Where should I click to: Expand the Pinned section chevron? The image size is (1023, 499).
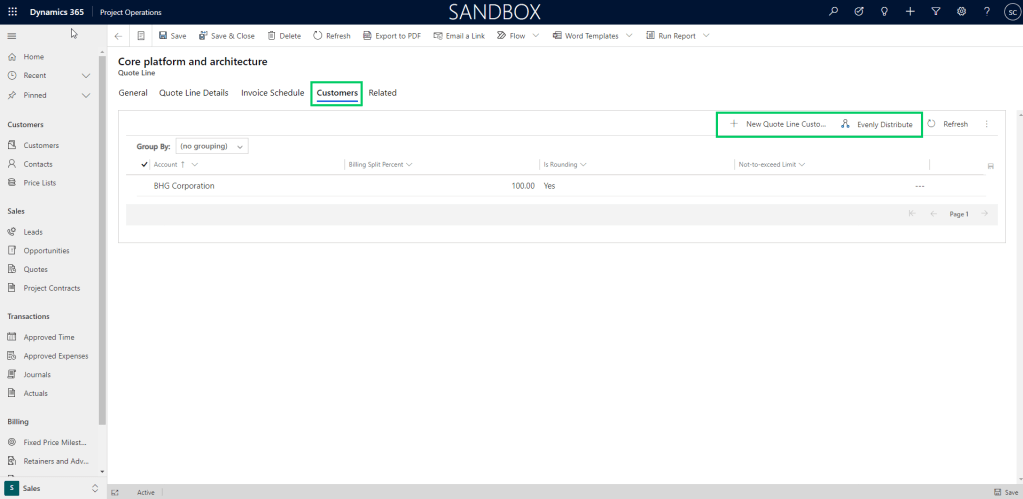(x=86, y=95)
